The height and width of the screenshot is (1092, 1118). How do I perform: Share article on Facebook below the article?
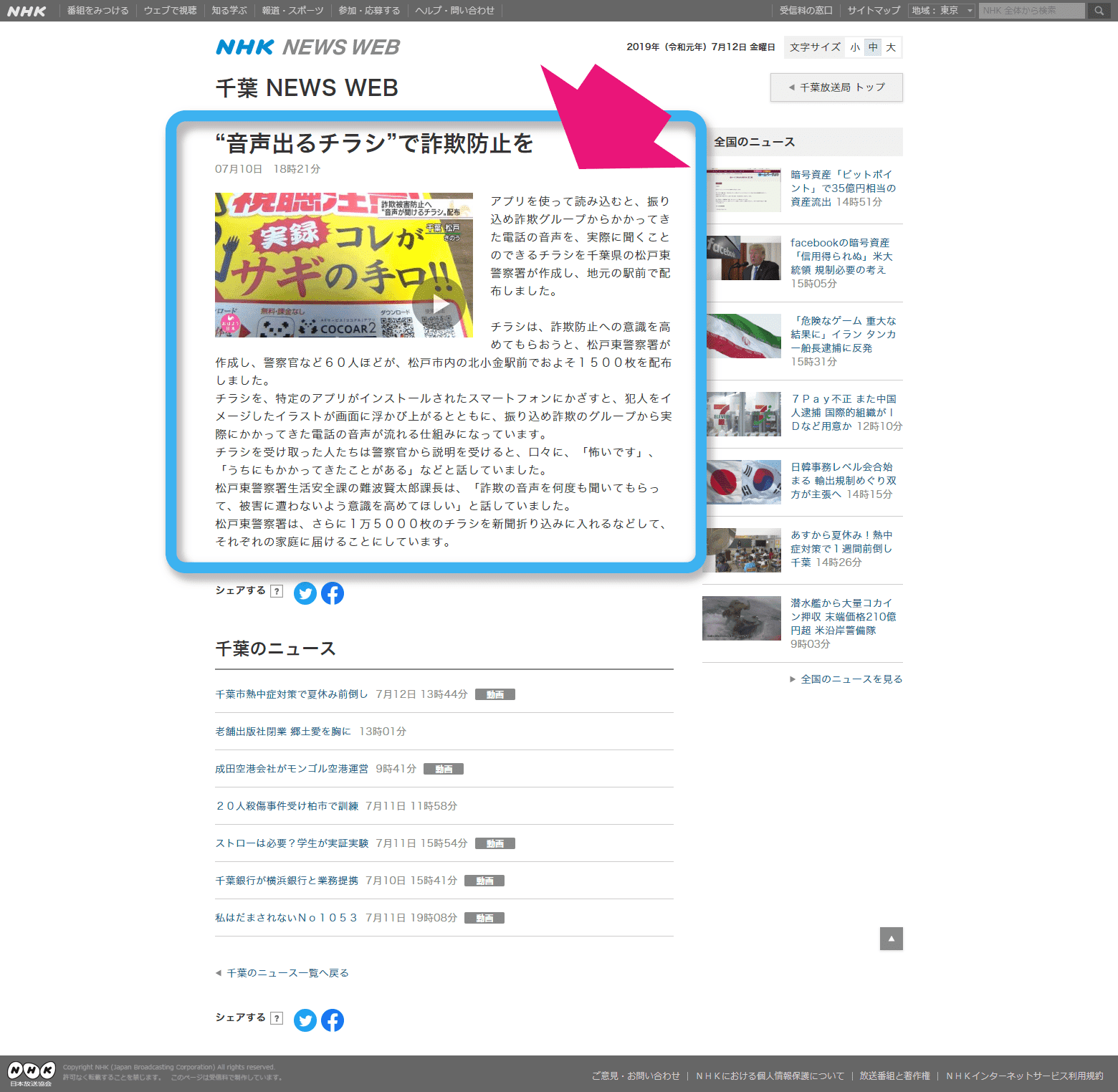click(x=333, y=593)
